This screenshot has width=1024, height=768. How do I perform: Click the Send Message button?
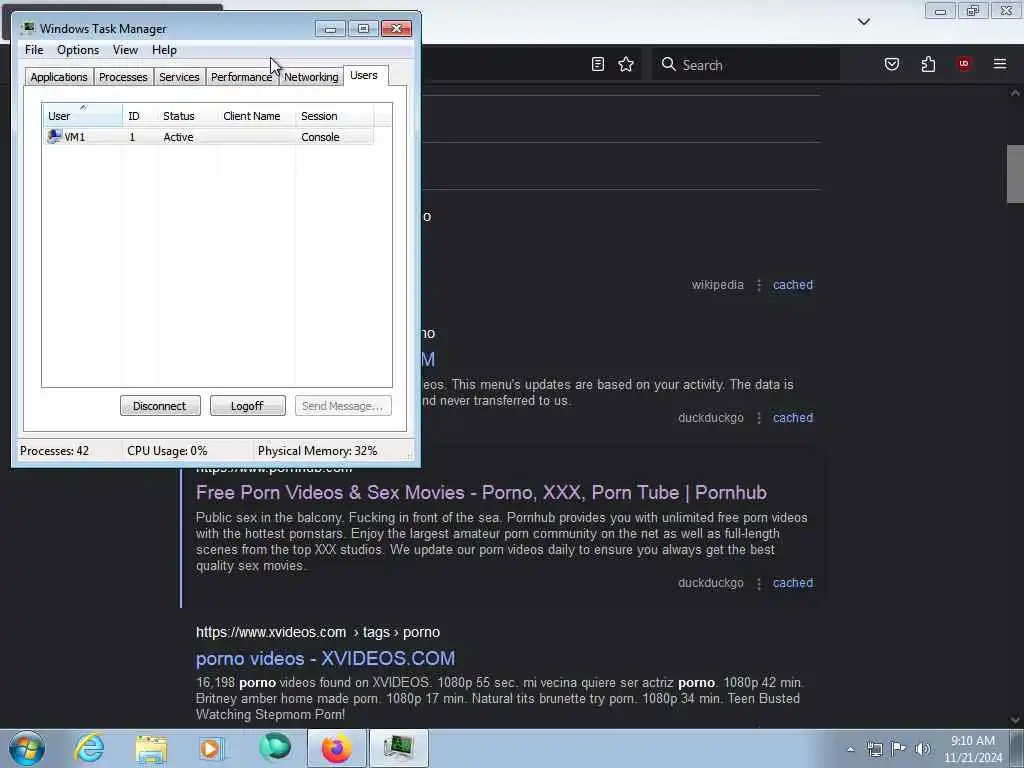coord(343,406)
